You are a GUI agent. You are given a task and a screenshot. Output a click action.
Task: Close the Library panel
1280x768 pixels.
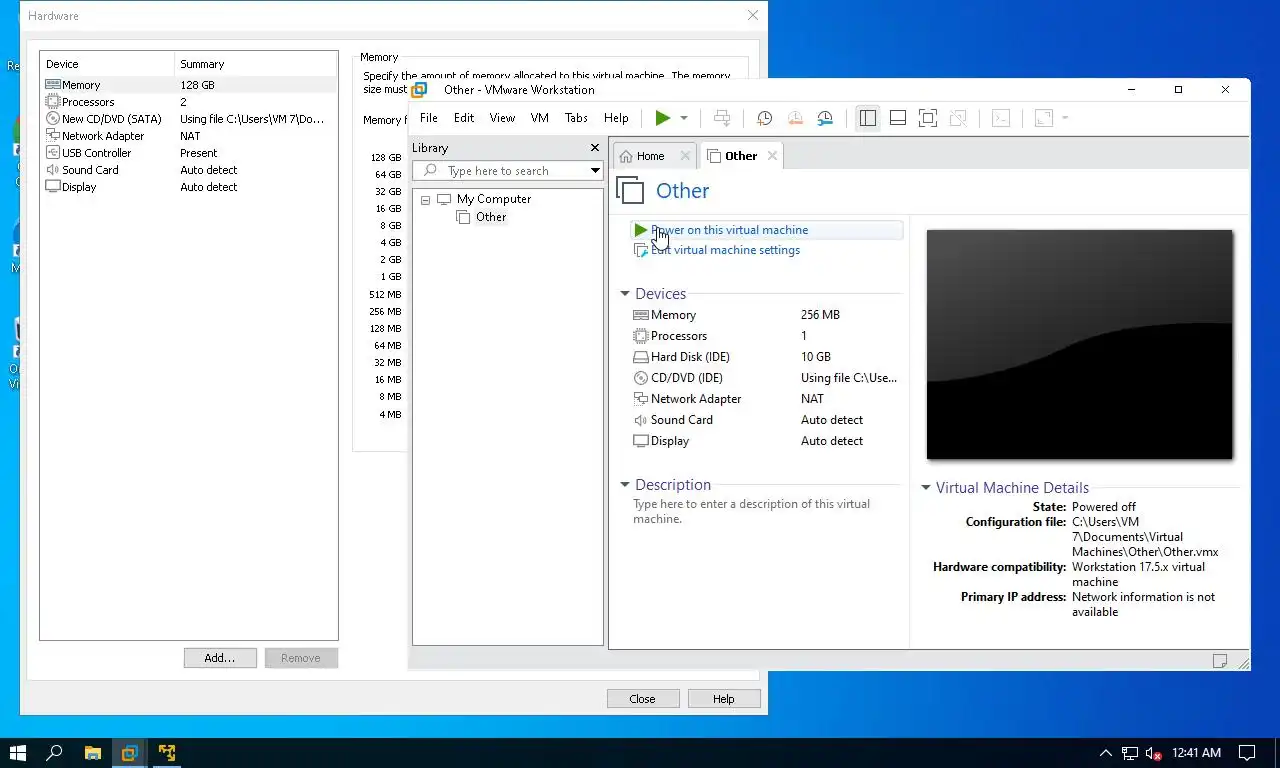pyautogui.click(x=594, y=148)
